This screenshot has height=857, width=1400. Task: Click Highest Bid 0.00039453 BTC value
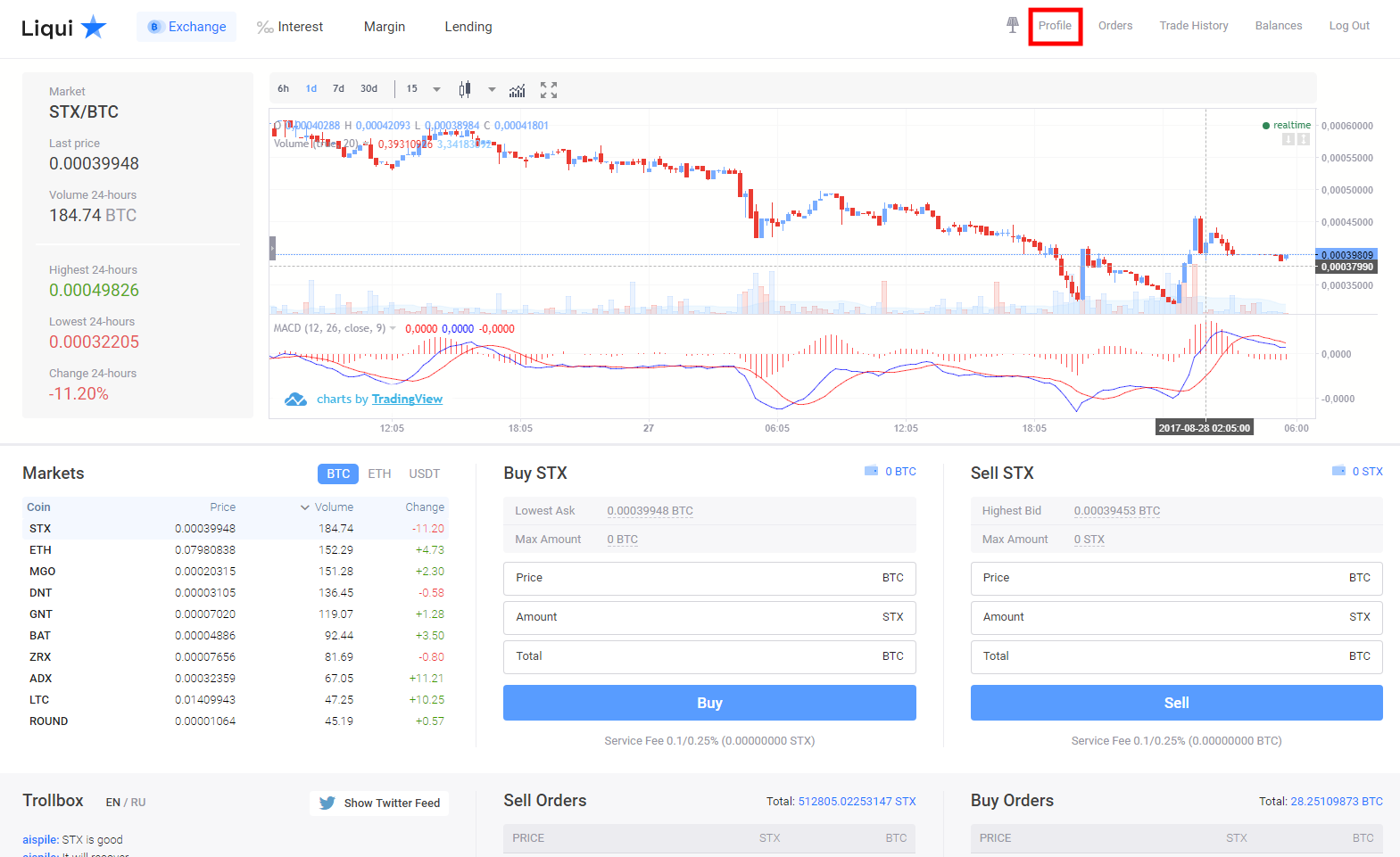(1117, 511)
